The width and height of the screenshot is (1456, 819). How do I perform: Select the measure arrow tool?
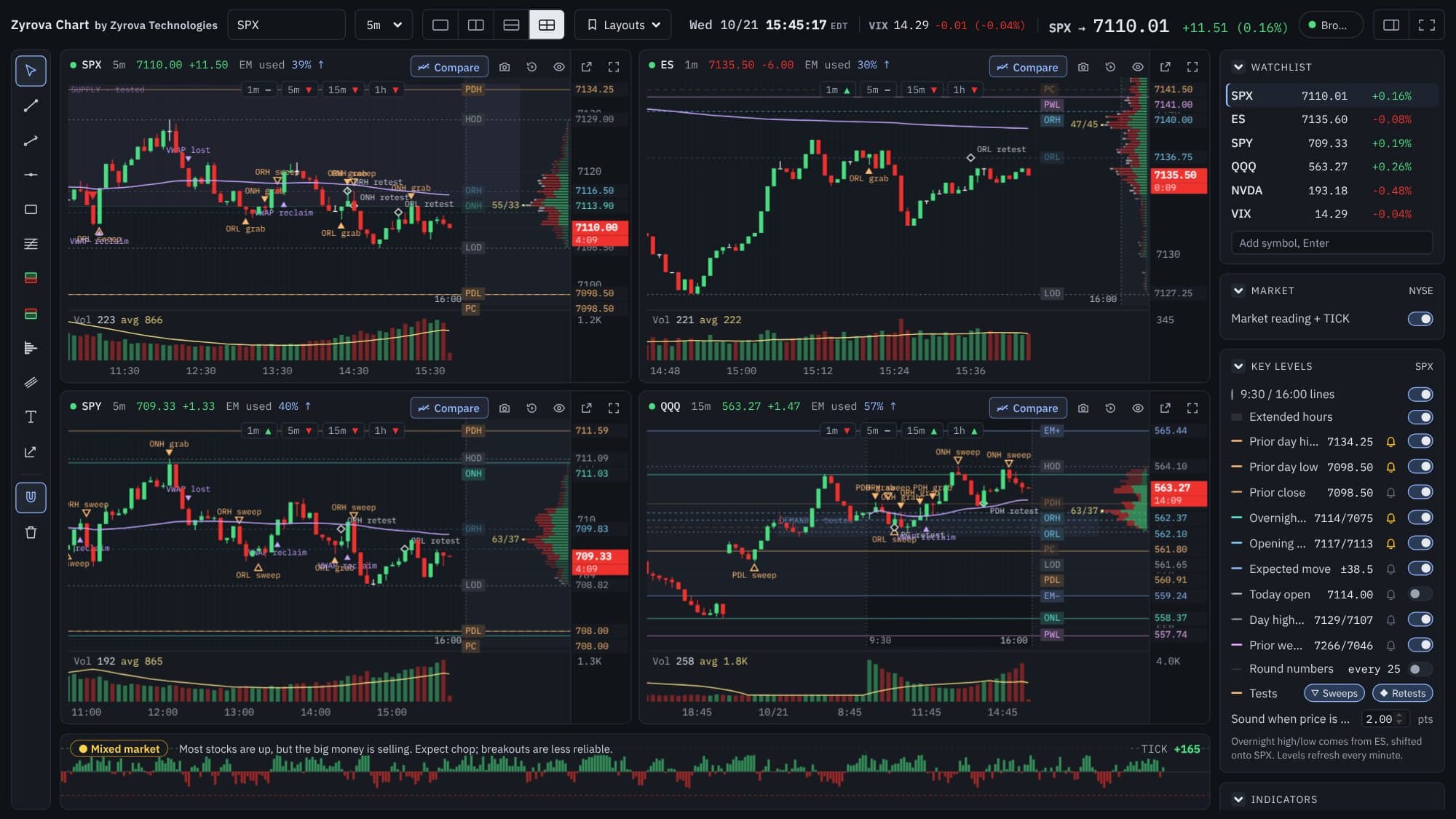pyautogui.click(x=31, y=452)
